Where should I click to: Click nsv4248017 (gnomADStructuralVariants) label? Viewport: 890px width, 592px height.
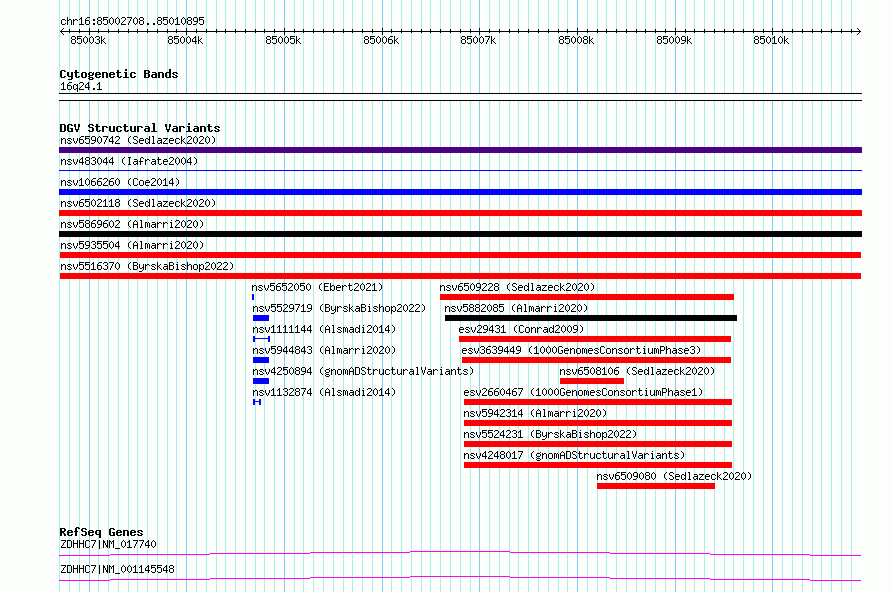574,455
